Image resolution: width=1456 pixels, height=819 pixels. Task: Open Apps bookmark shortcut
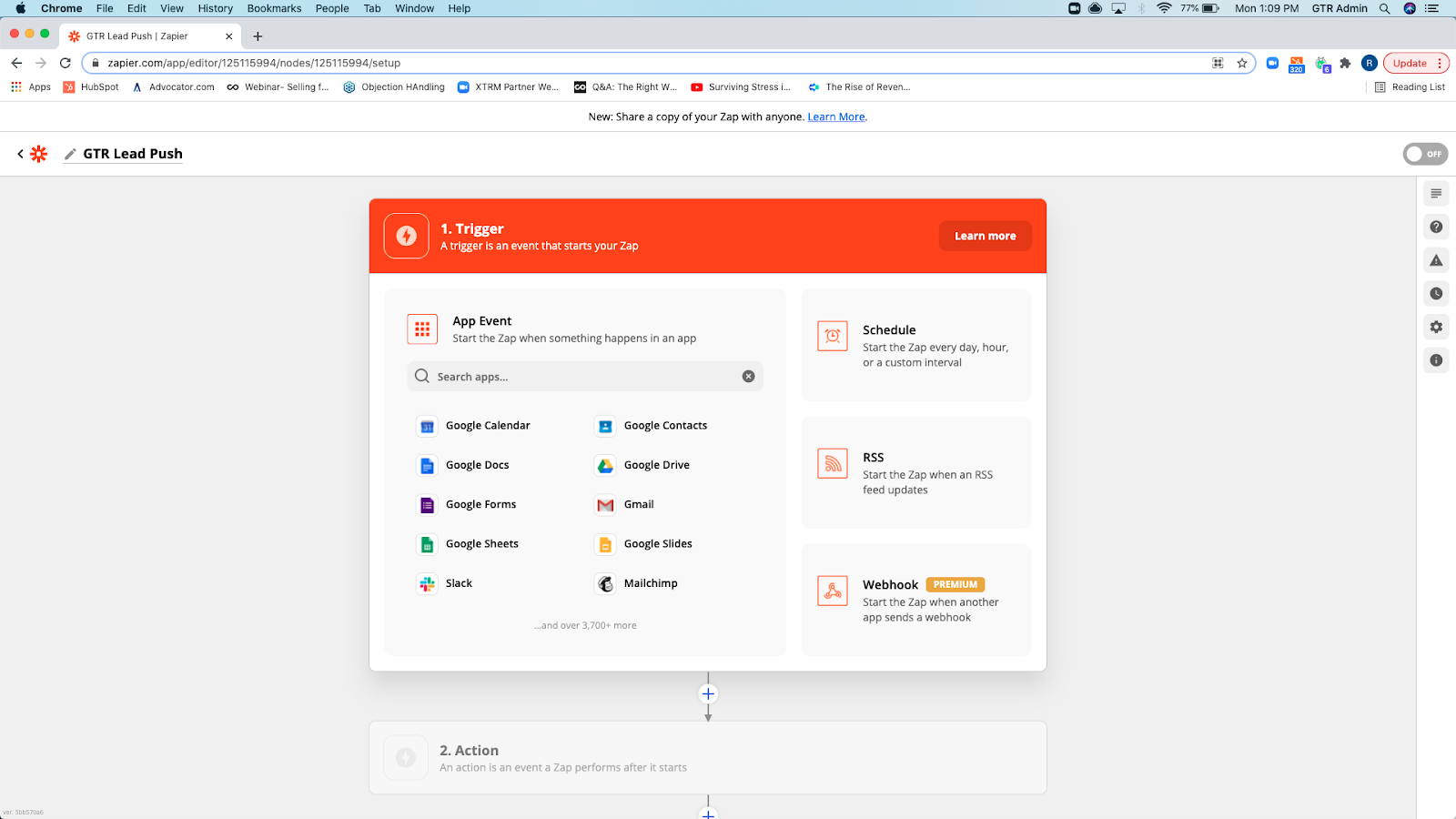[31, 87]
